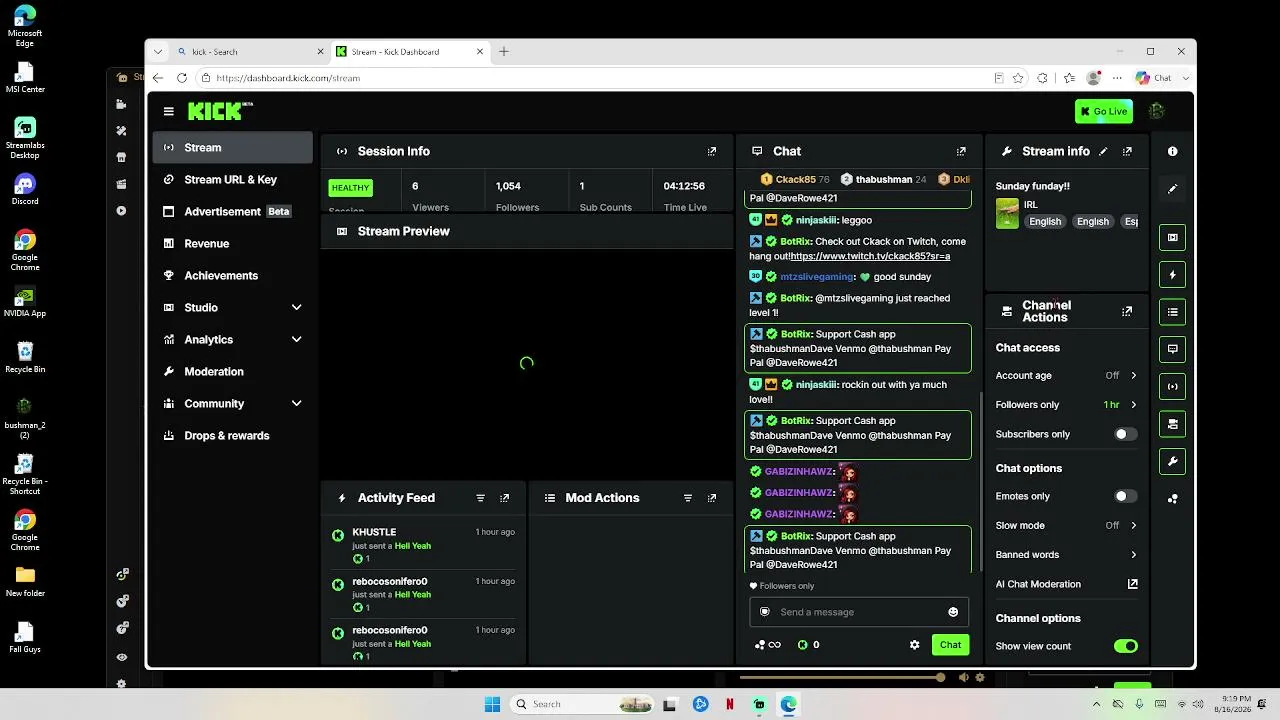Pop out the Stream info panel
Image resolution: width=1280 pixels, height=720 pixels.
pyautogui.click(x=1127, y=151)
